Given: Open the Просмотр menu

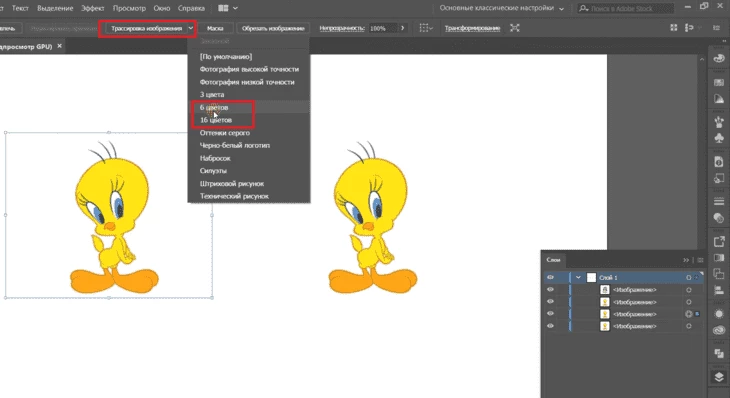Looking at the screenshot, I should tap(129, 8).
